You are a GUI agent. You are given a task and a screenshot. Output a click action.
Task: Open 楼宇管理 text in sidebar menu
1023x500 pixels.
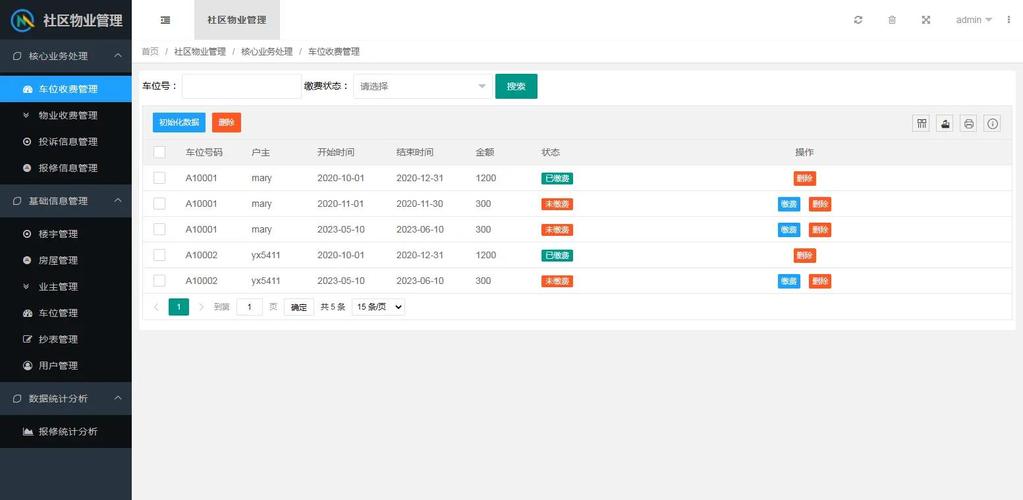58,234
